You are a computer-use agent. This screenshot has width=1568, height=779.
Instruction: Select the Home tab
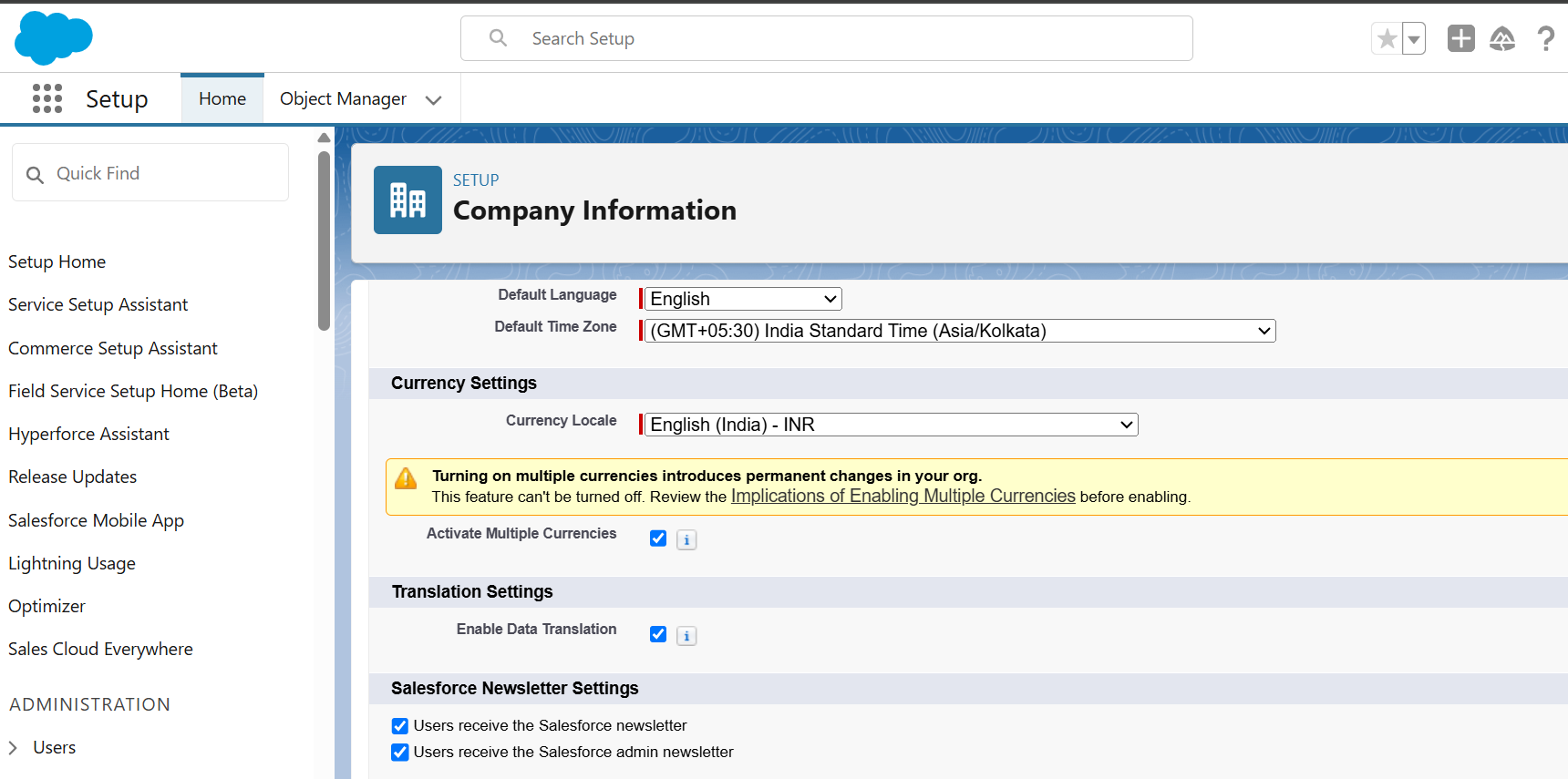pyautogui.click(x=222, y=98)
